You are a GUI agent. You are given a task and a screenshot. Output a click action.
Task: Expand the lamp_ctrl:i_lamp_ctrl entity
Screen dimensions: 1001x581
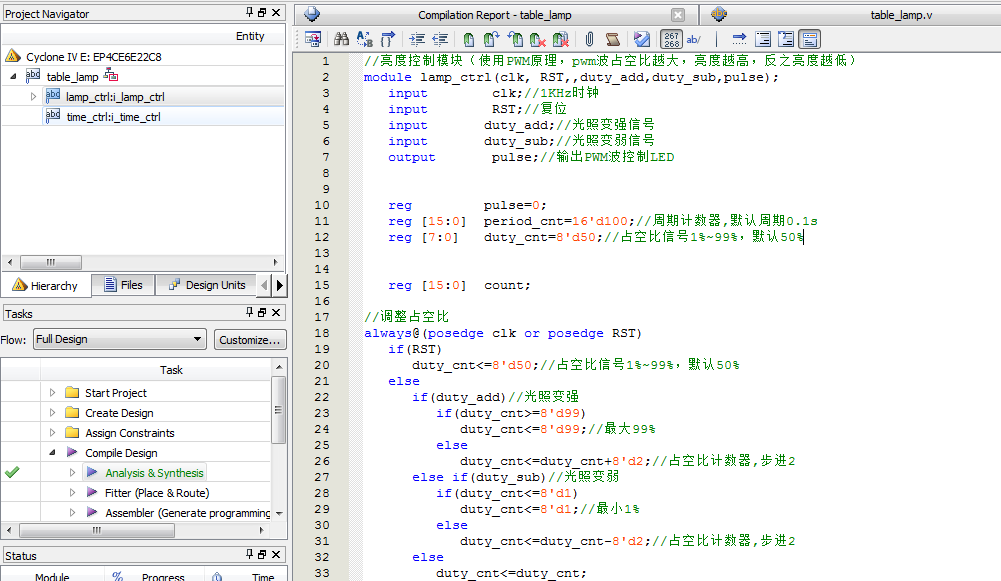(33, 96)
